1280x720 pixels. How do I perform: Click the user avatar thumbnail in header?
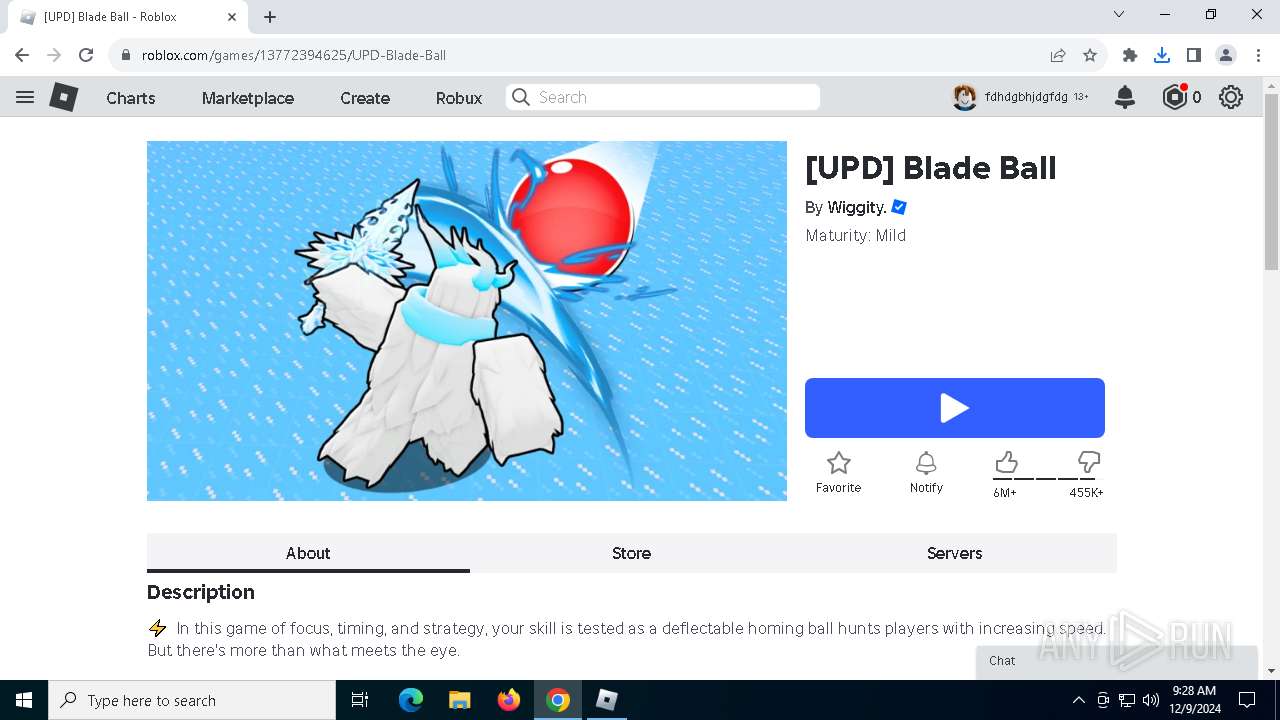[x=964, y=97]
